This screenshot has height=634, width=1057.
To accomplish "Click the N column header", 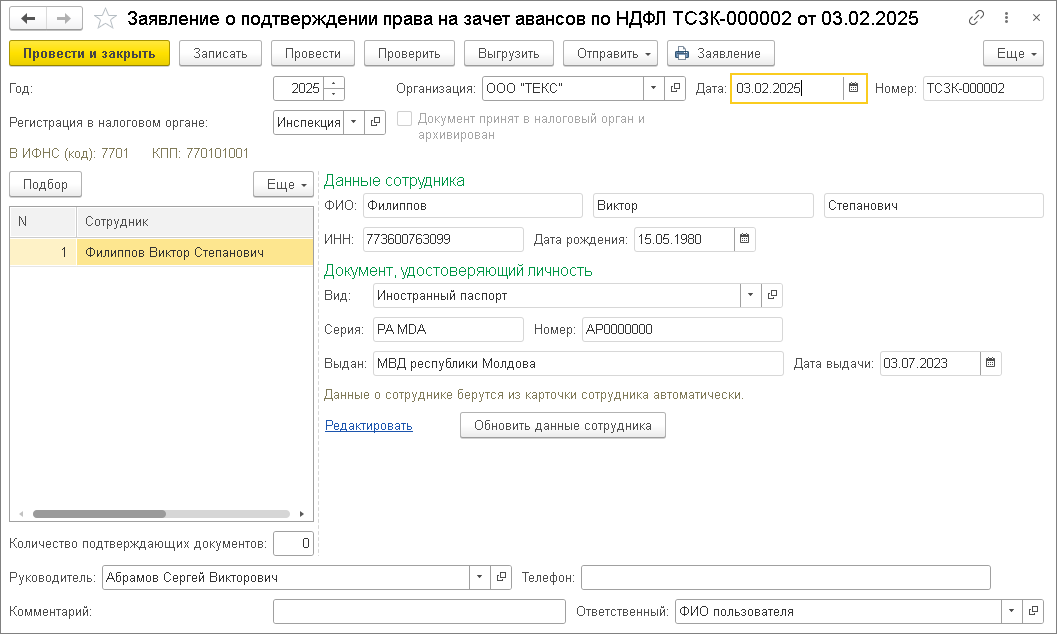I will (43, 222).
